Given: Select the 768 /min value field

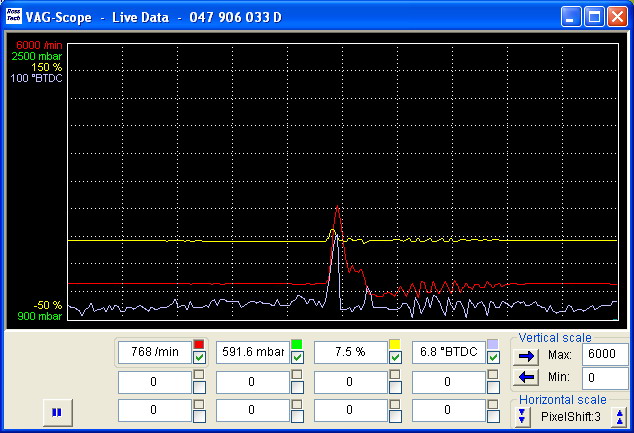Looking at the screenshot, I should [x=154, y=352].
